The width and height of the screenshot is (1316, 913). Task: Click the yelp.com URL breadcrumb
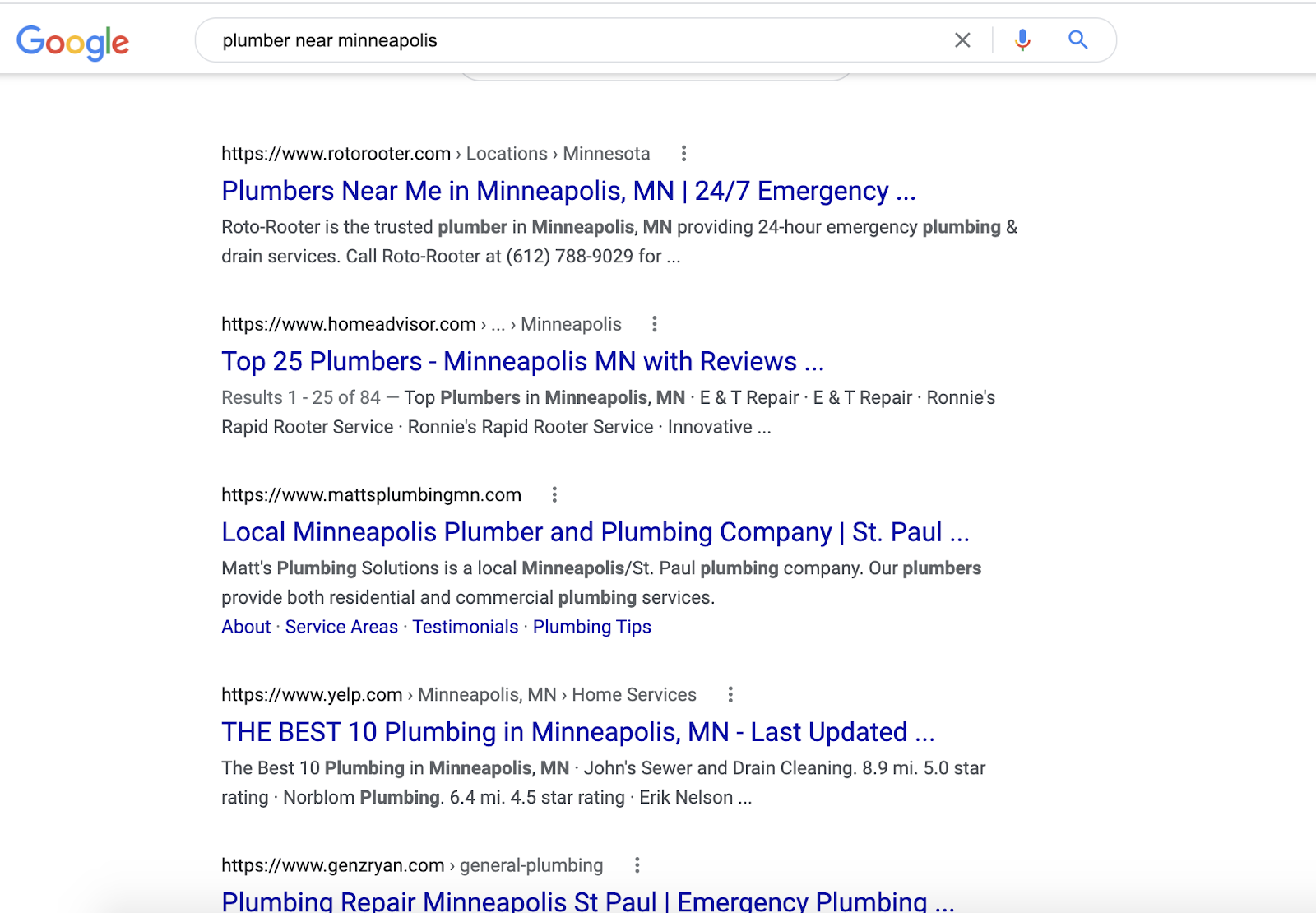pyautogui.click(x=459, y=694)
